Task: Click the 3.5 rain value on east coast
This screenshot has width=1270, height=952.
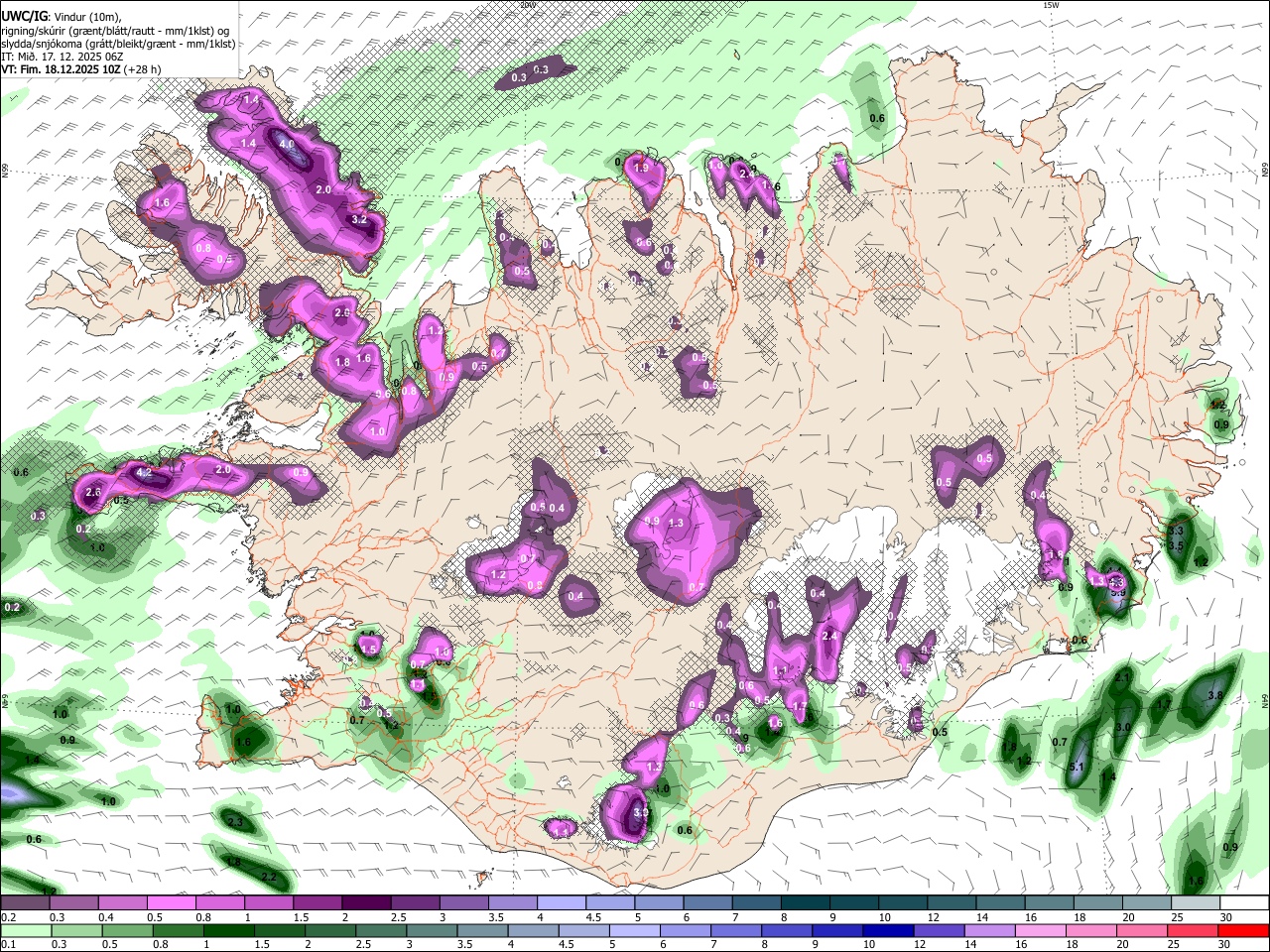Action: (x=1177, y=546)
